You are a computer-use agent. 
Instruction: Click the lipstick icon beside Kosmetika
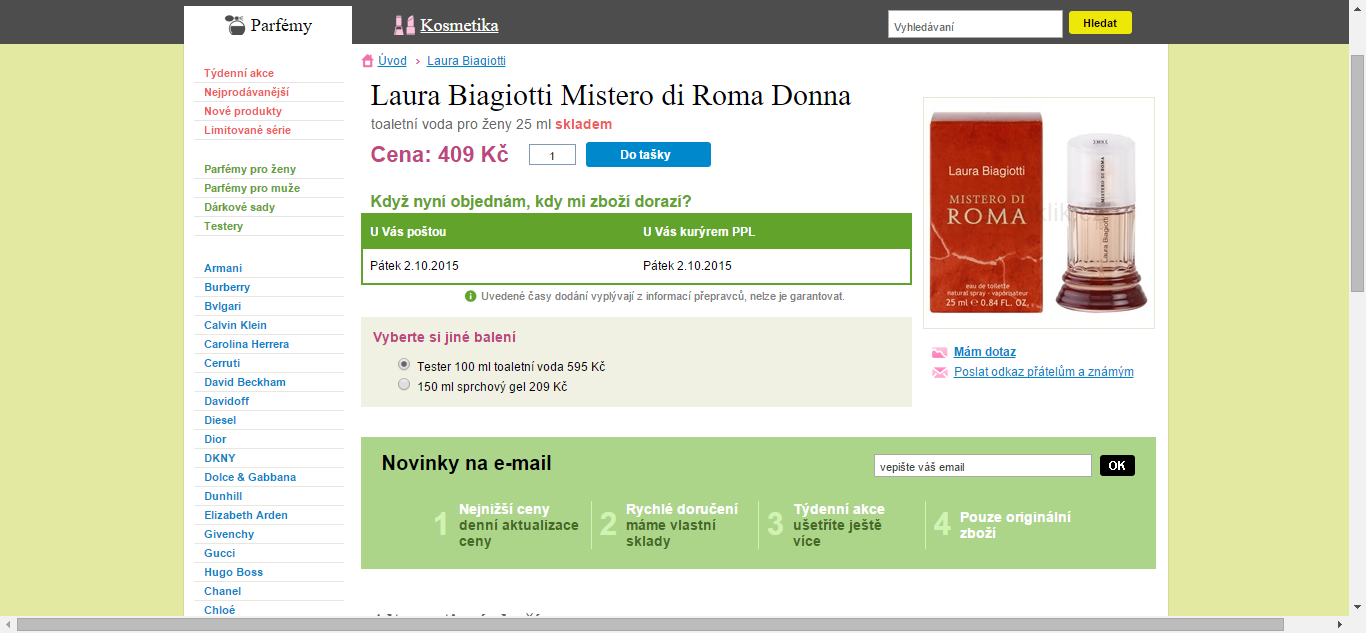point(404,25)
